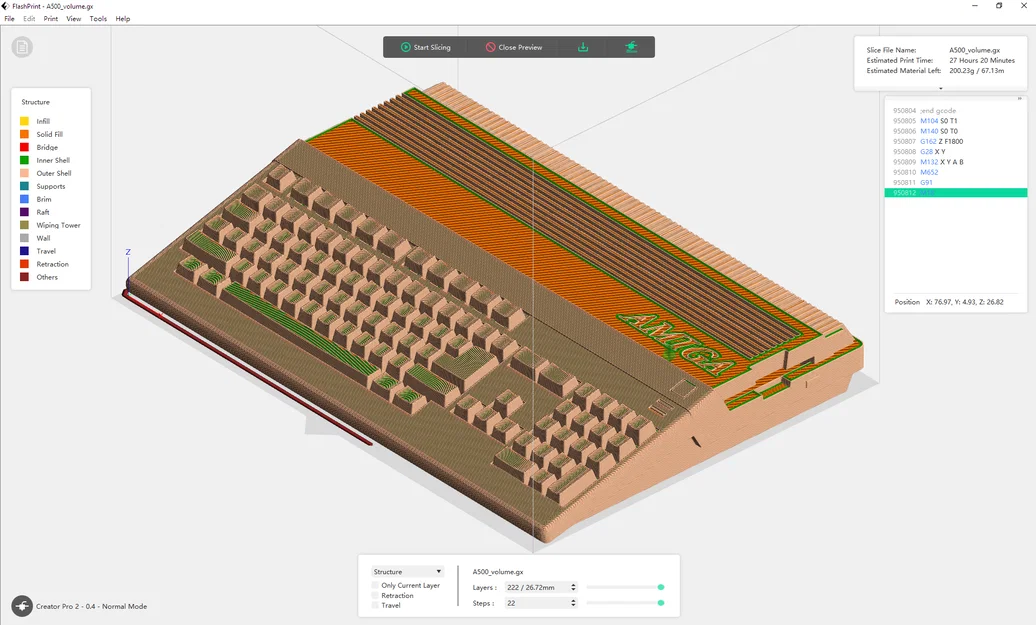Toggle the Travel visibility checkbox

[x=377, y=605]
